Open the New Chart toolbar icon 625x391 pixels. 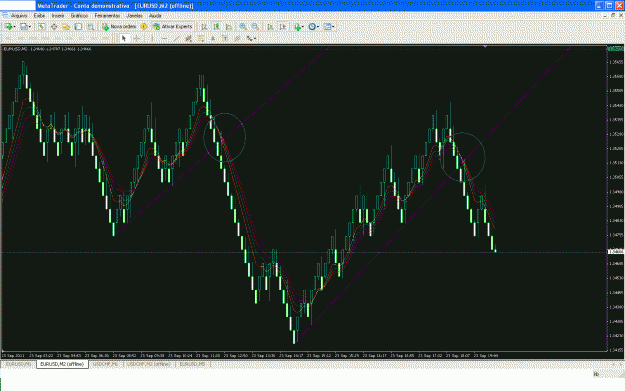8,27
